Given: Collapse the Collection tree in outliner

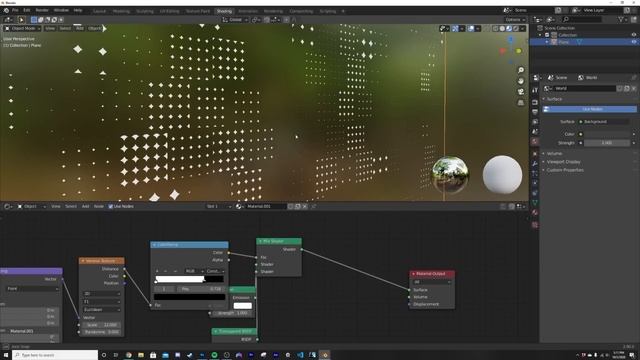Looking at the screenshot, I should (540, 35).
